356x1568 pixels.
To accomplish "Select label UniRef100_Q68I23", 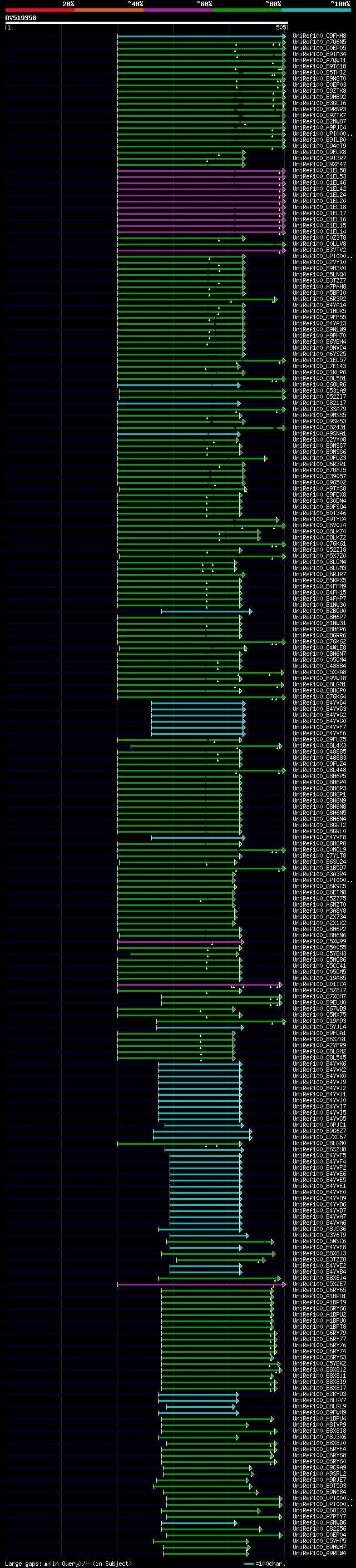I will (x=319, y=1510).
